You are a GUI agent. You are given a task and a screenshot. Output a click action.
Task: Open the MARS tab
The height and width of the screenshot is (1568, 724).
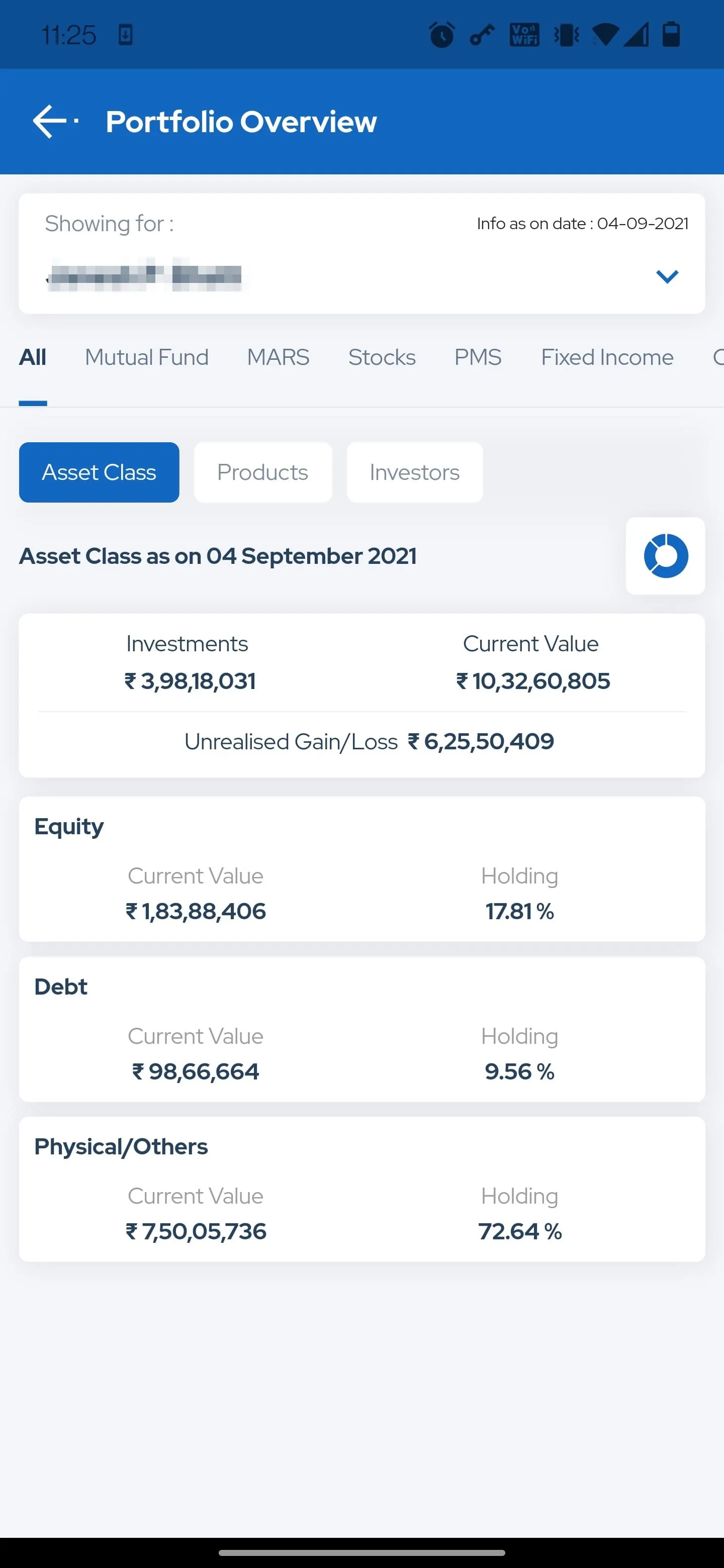[278, 357]
